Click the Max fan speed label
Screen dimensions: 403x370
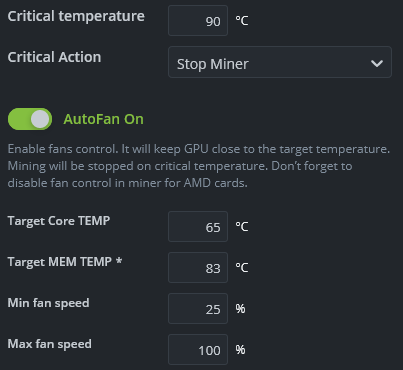49,344
